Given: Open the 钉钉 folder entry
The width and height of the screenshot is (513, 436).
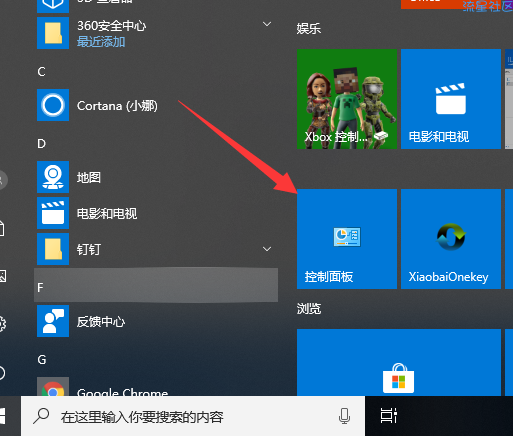Looking at the screenshot, I should point(156,249).
